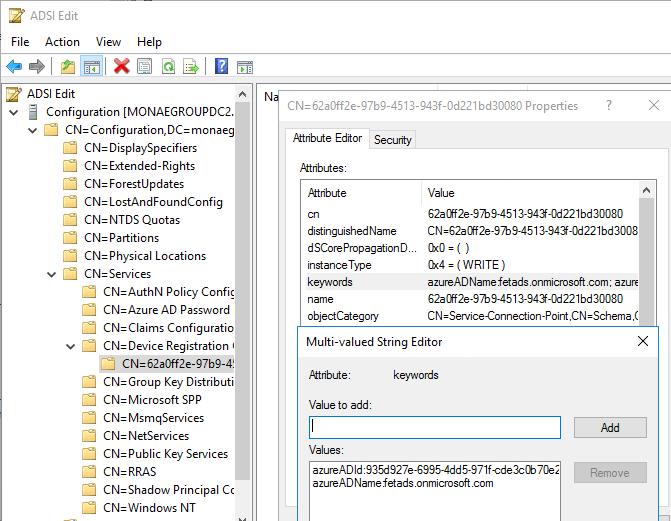The width and height of the screenshot is (671, 521).
Task: Switch to the Security tab
Action: point(392,140)
